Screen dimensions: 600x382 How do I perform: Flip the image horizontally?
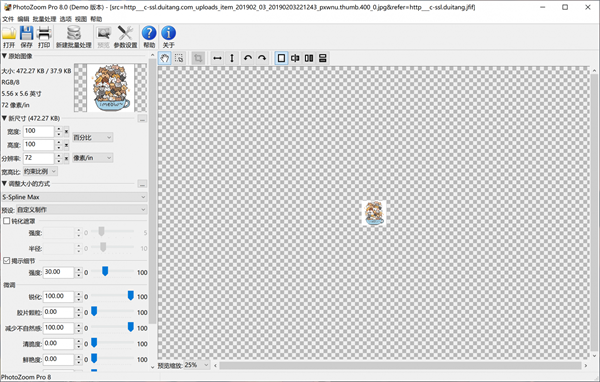[217, 58]
